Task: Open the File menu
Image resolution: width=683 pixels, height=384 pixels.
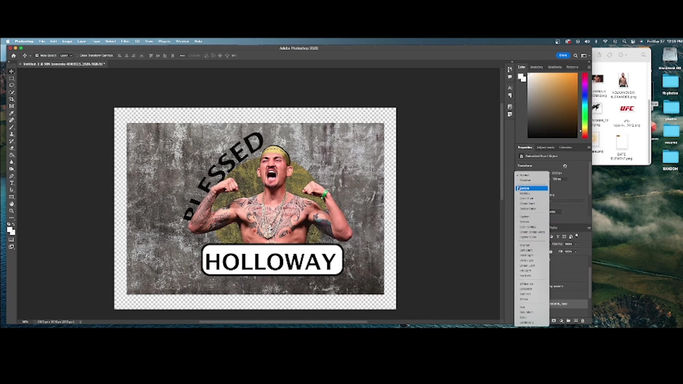Action: (42, 41)
